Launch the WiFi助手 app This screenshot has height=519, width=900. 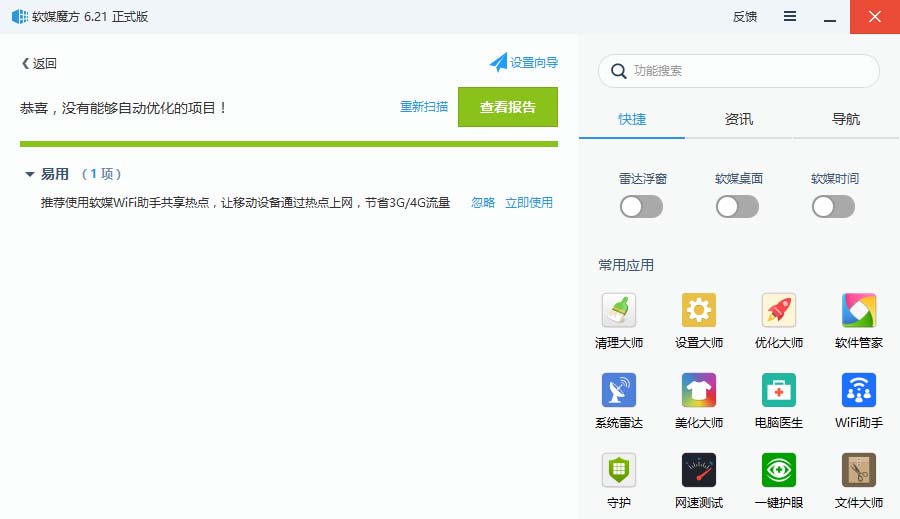click(859, 390)
